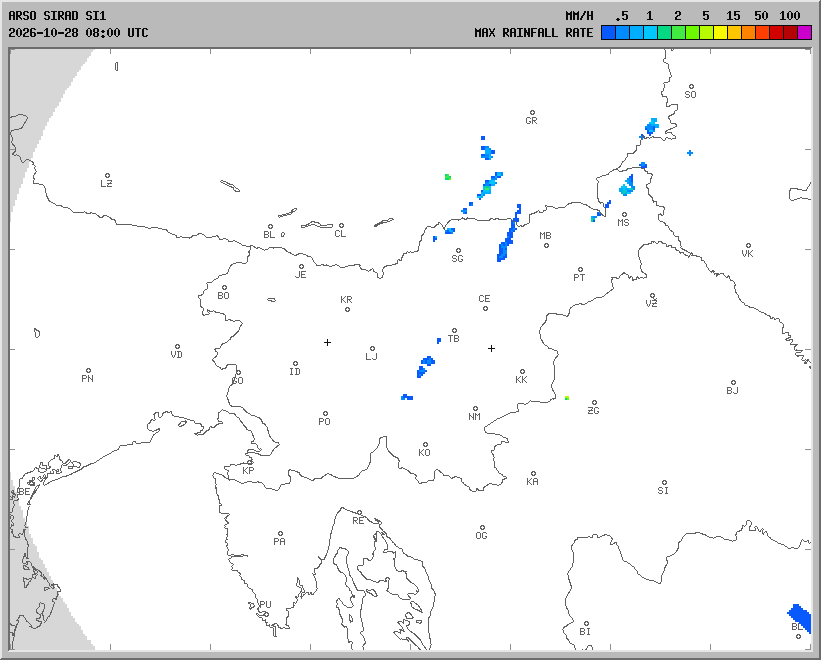This screenshot has height=660, width=821.
Task: Click the MB station marker
Action: 546,245
